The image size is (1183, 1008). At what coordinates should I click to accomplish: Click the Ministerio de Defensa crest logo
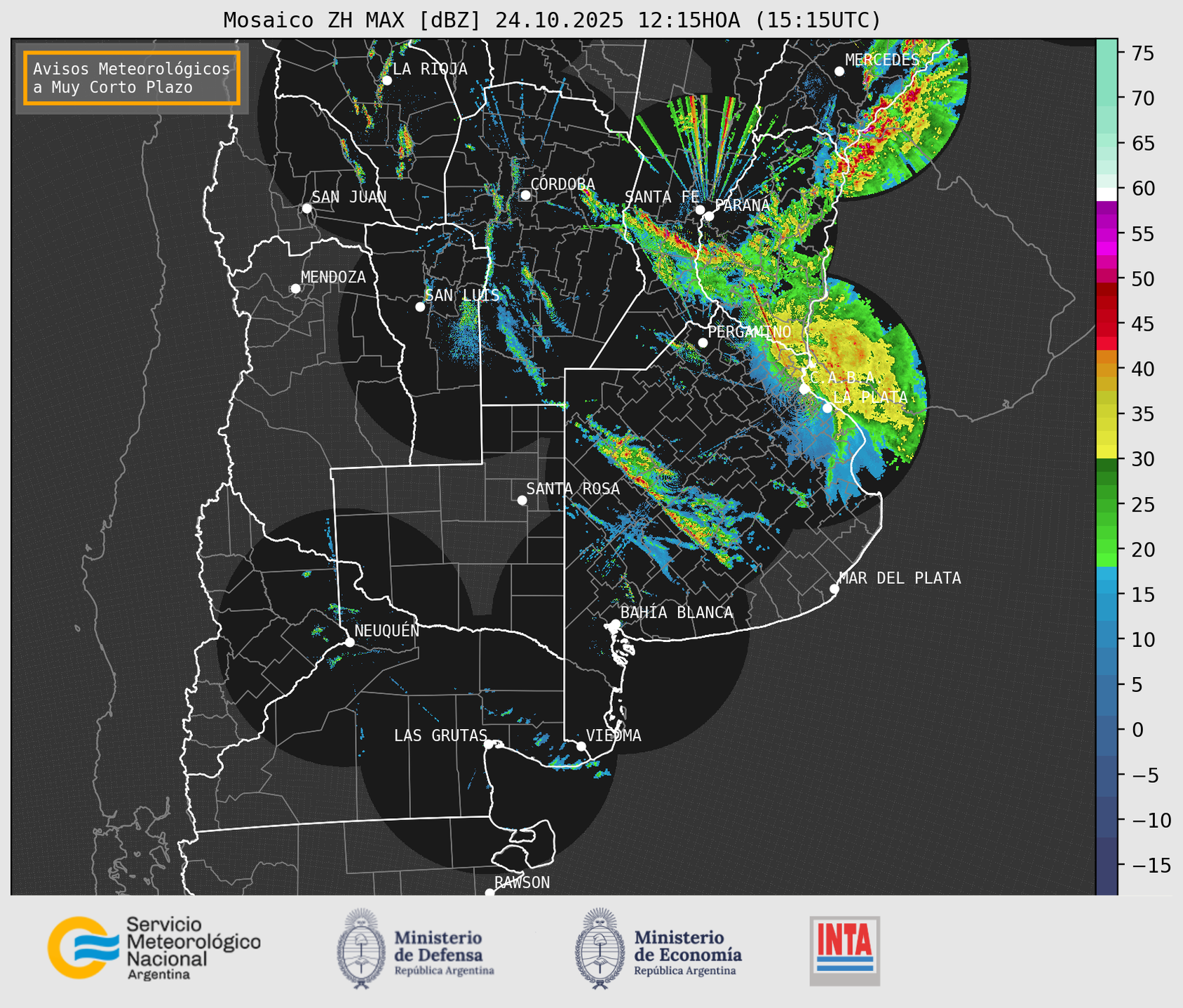360,948
